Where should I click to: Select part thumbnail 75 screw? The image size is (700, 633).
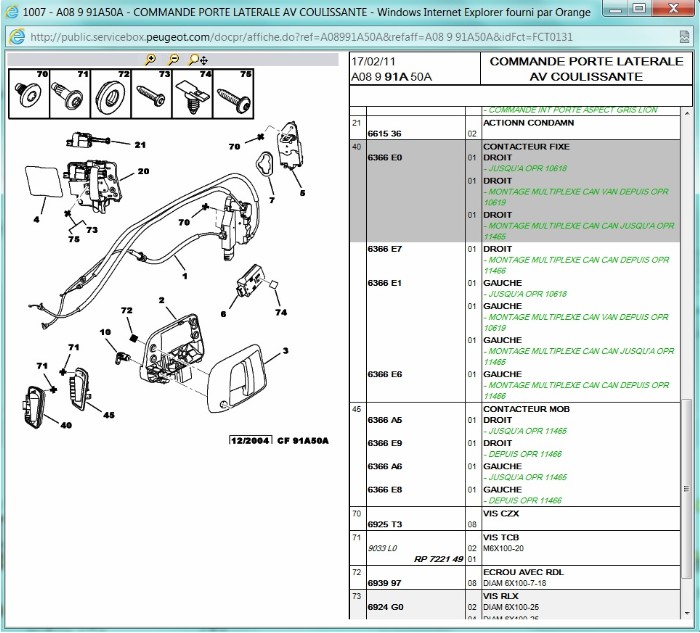[233, 94]
